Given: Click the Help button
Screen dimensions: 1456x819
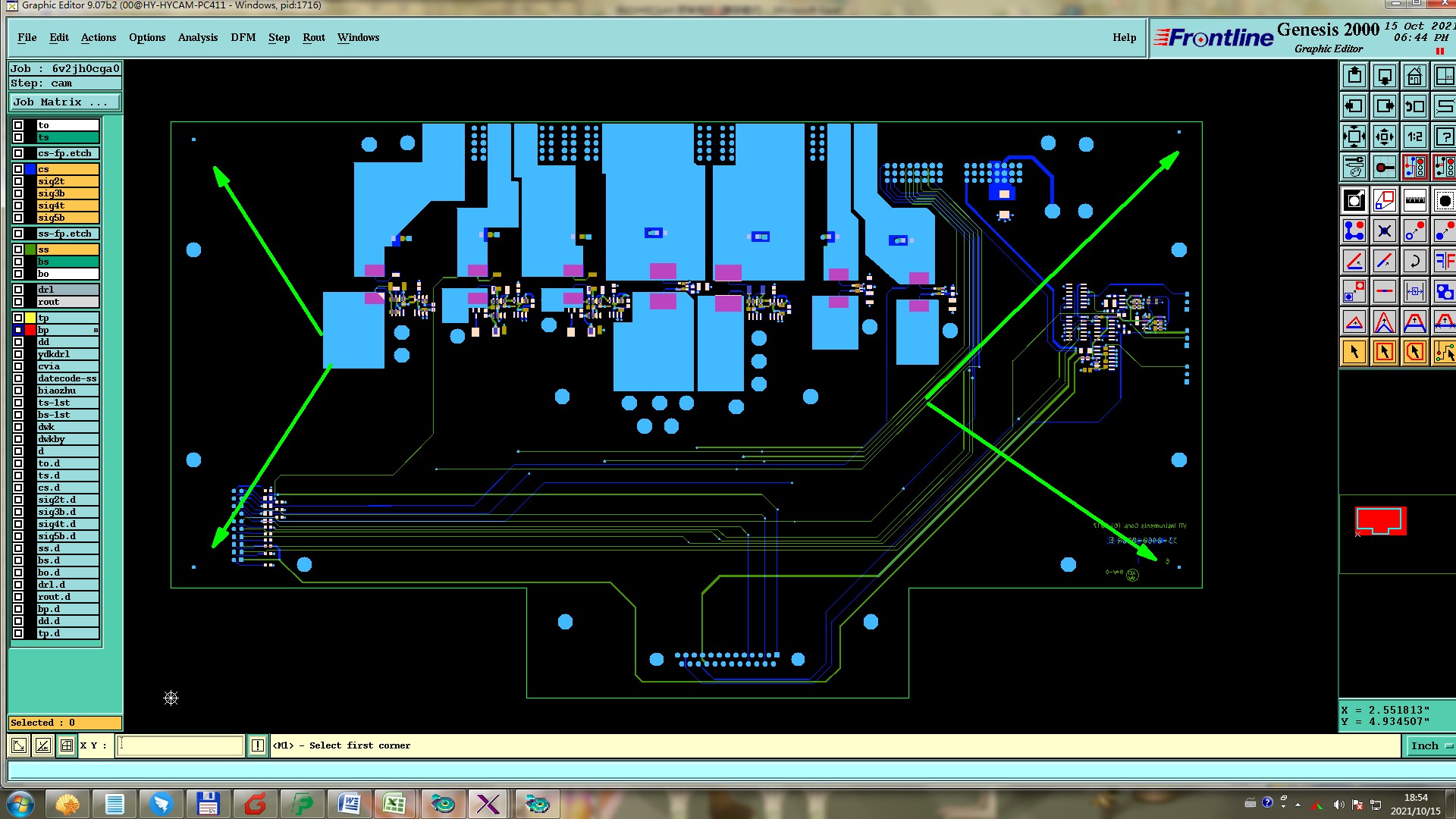Looking at the screenshot, I should [x=1124, y=37].
